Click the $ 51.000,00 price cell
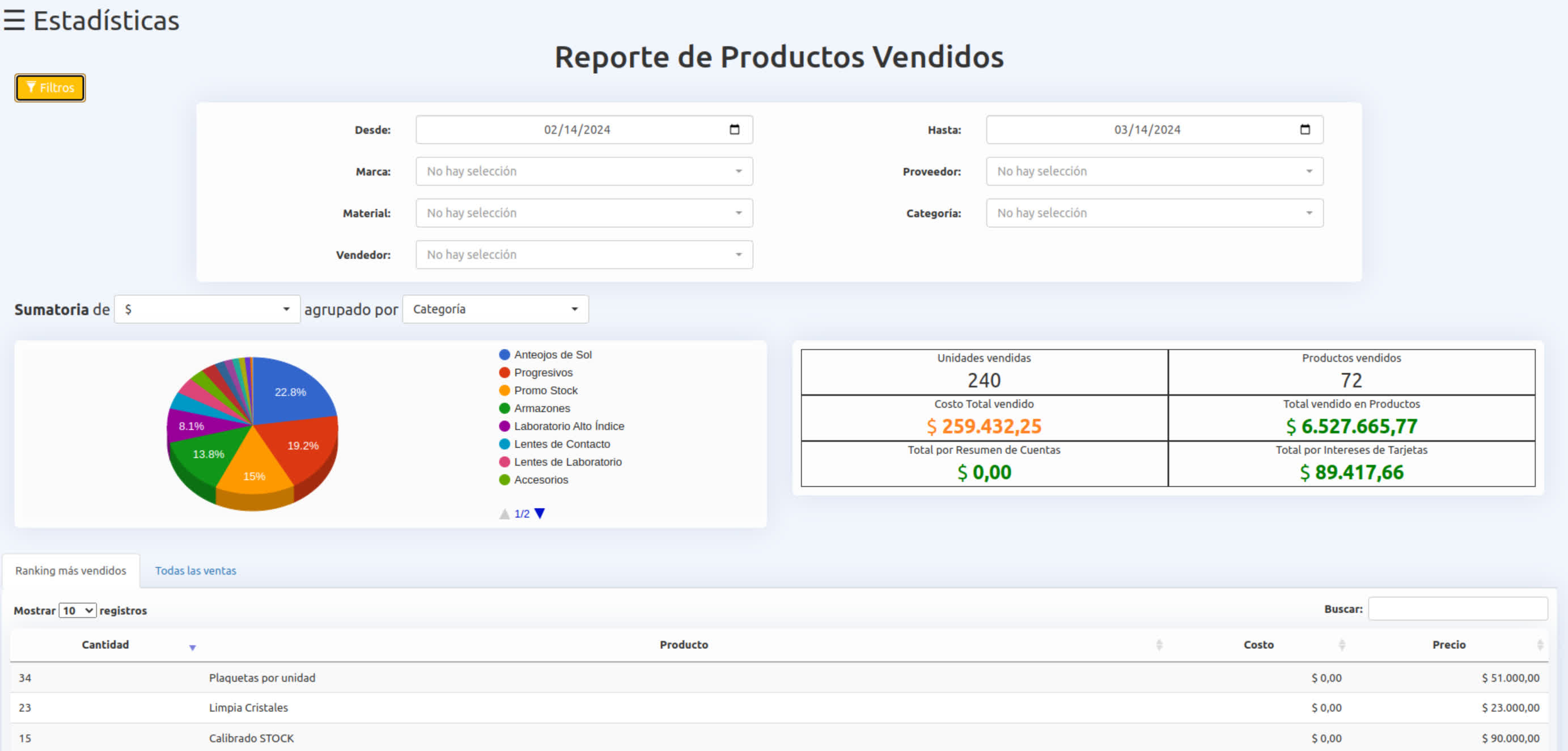Viewport: 1568px width, 751px height. (1510, 678)
